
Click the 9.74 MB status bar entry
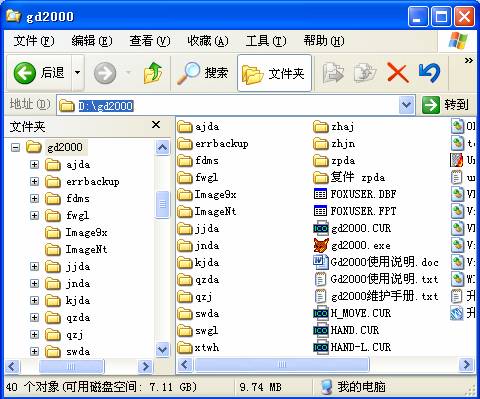(260, 387)
